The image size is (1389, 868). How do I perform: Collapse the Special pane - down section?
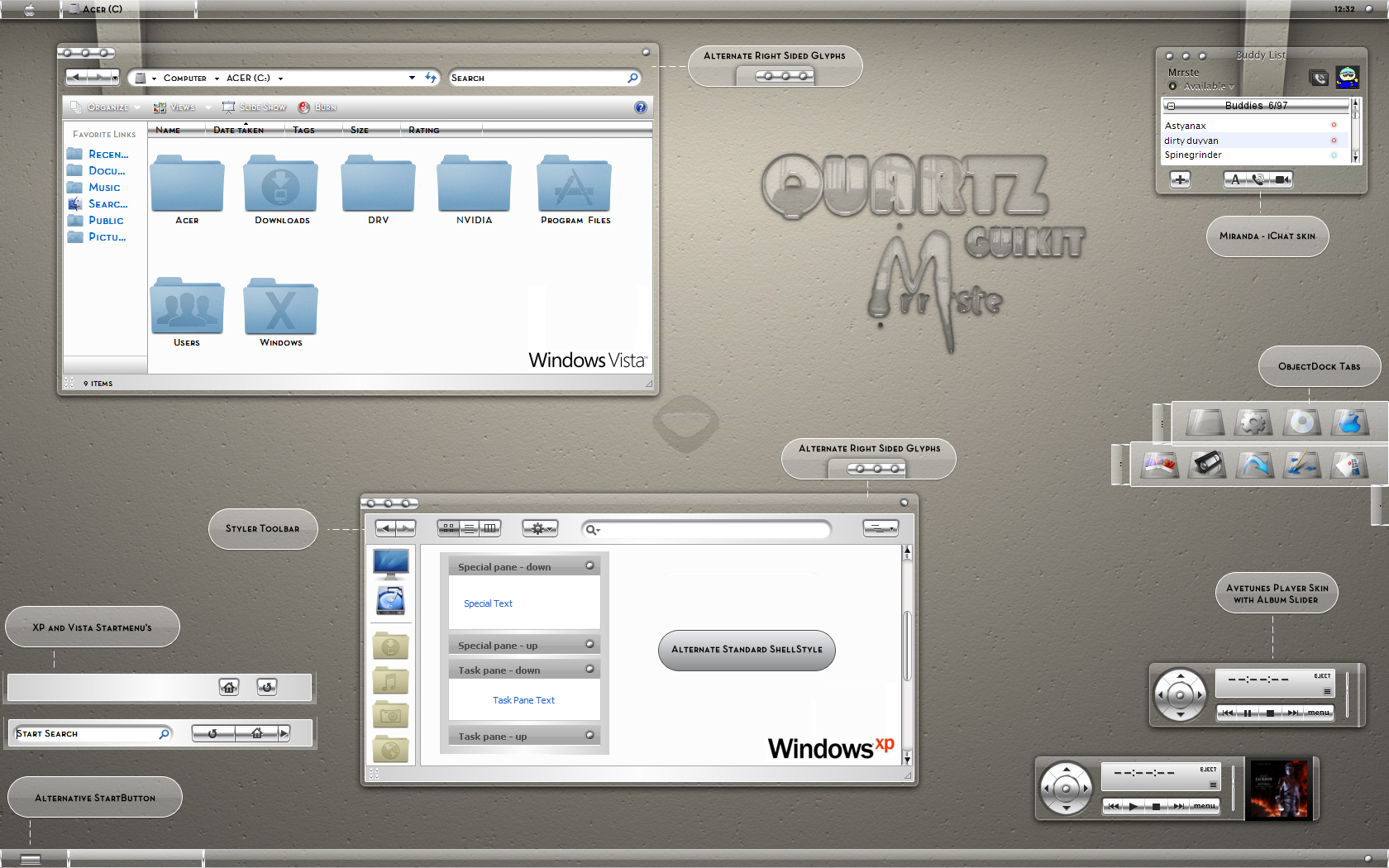tap(589, 566)
